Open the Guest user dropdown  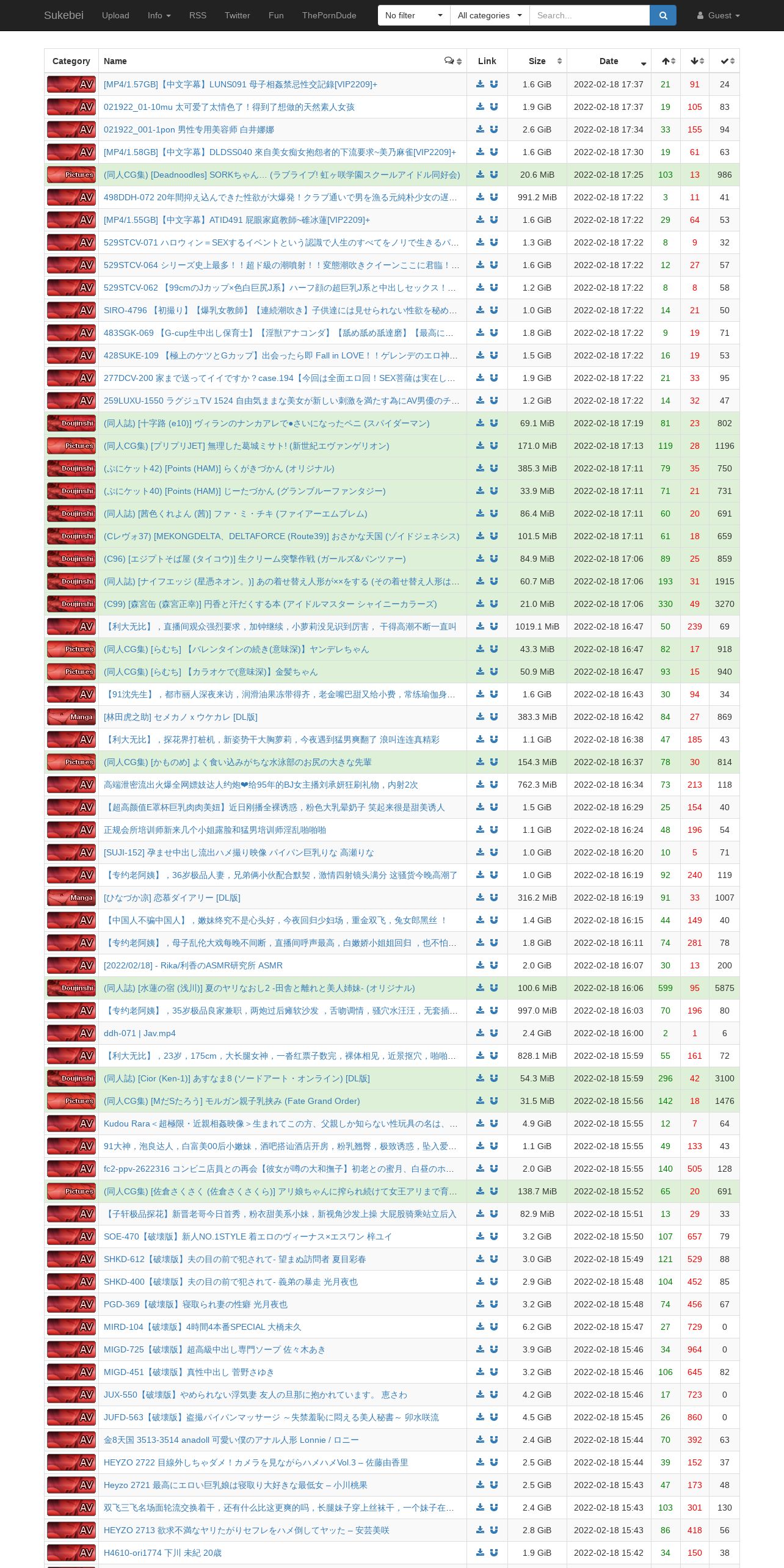point(718,15)
